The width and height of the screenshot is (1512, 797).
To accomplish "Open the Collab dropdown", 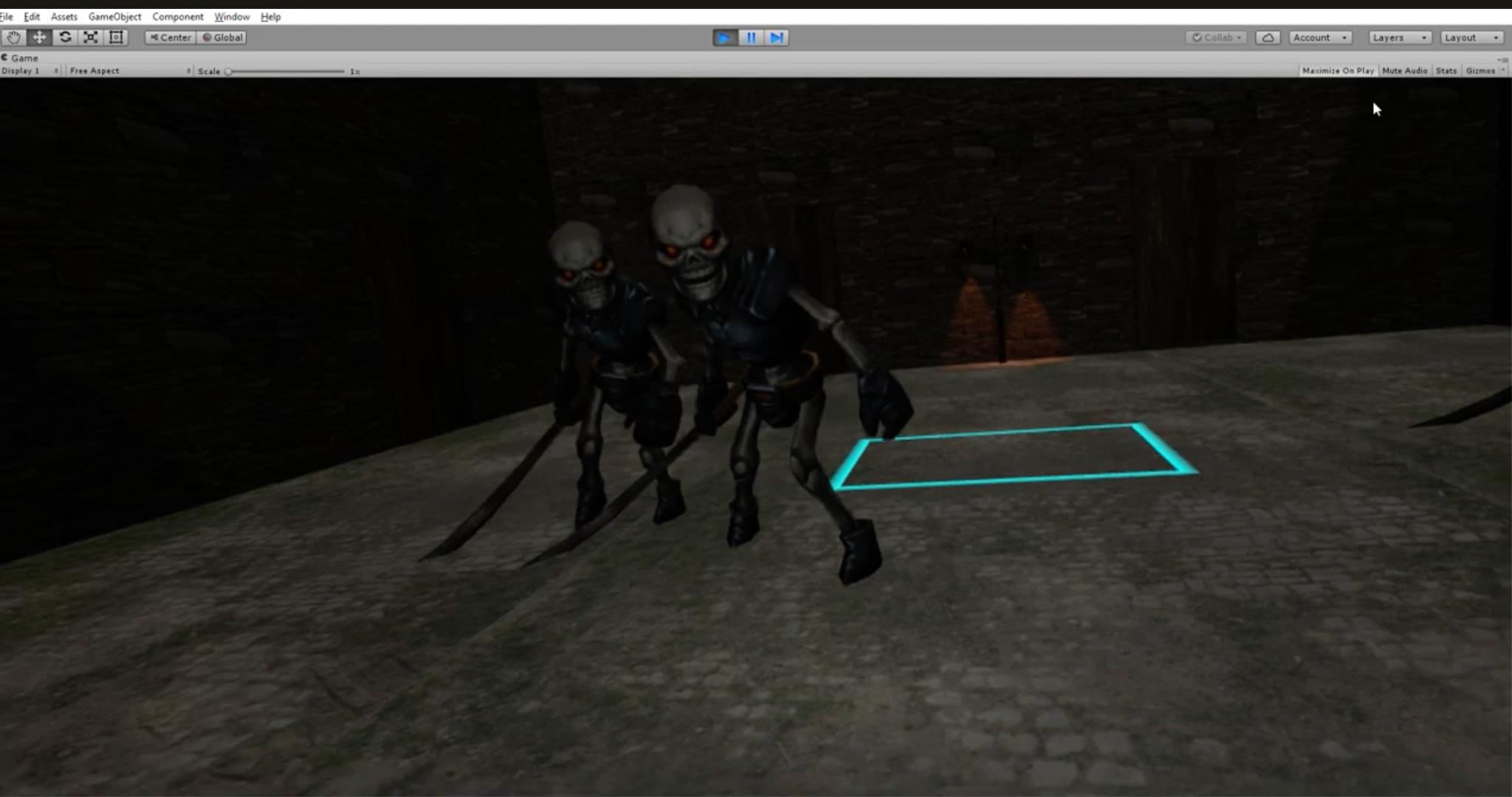I will pos(1217,38).
